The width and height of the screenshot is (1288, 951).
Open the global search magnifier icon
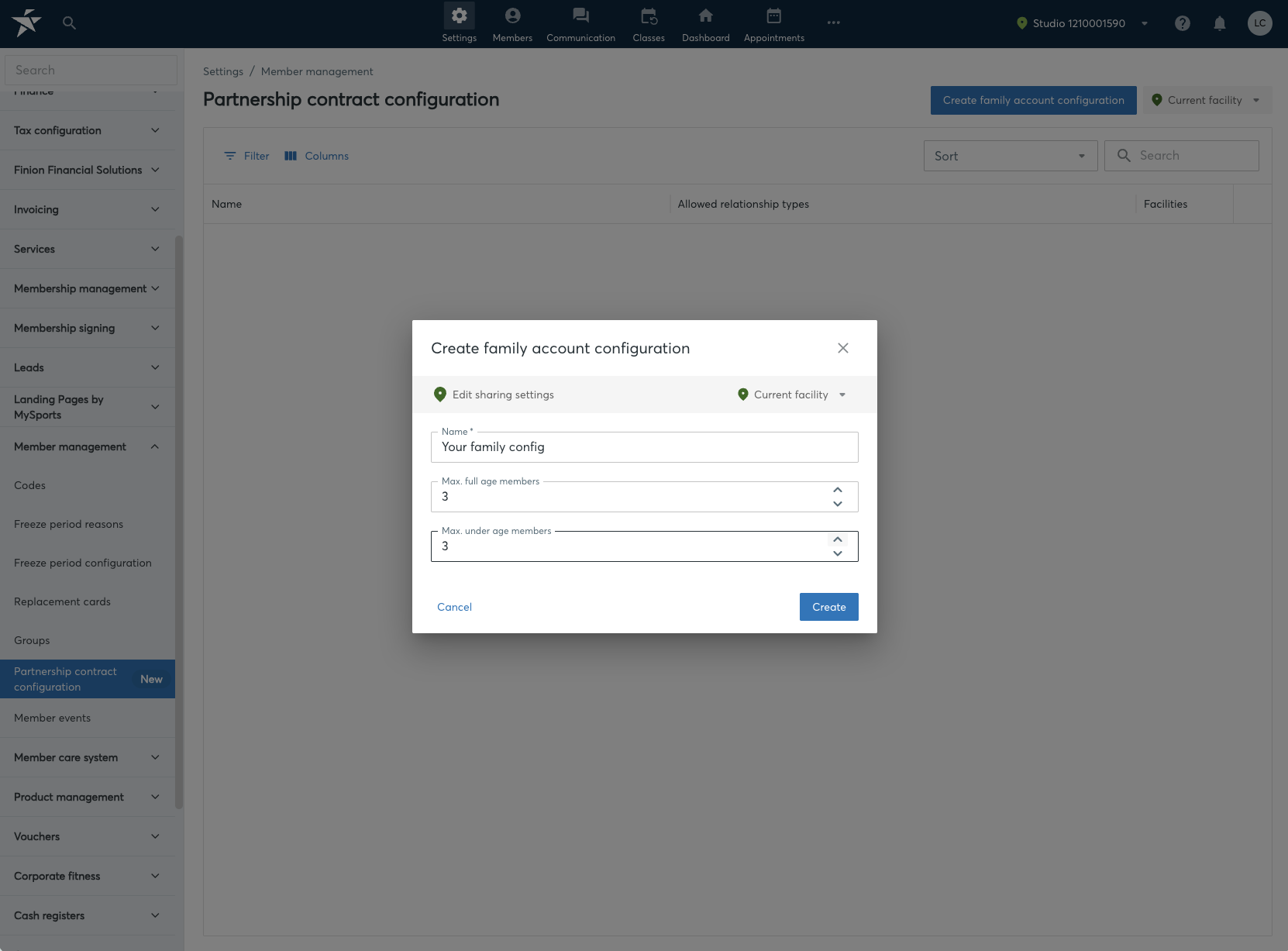pos(69,23)
